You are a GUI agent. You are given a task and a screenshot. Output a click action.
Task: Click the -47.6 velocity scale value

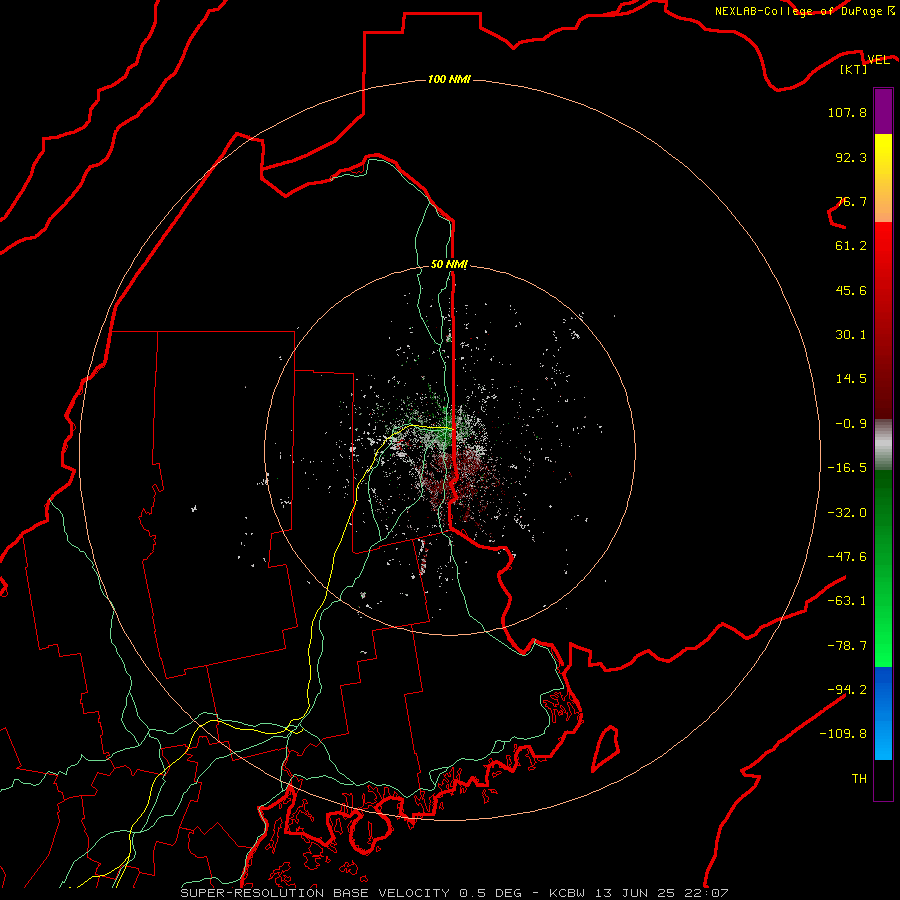(847, 557)
